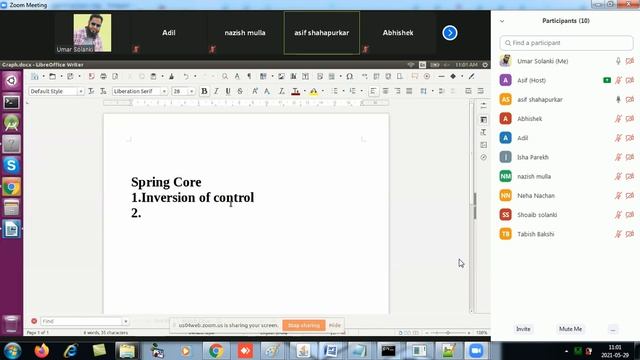Open Sidebar Navigator compass icon
Viewport: 640px width, 360px height.
pos(484,157)
